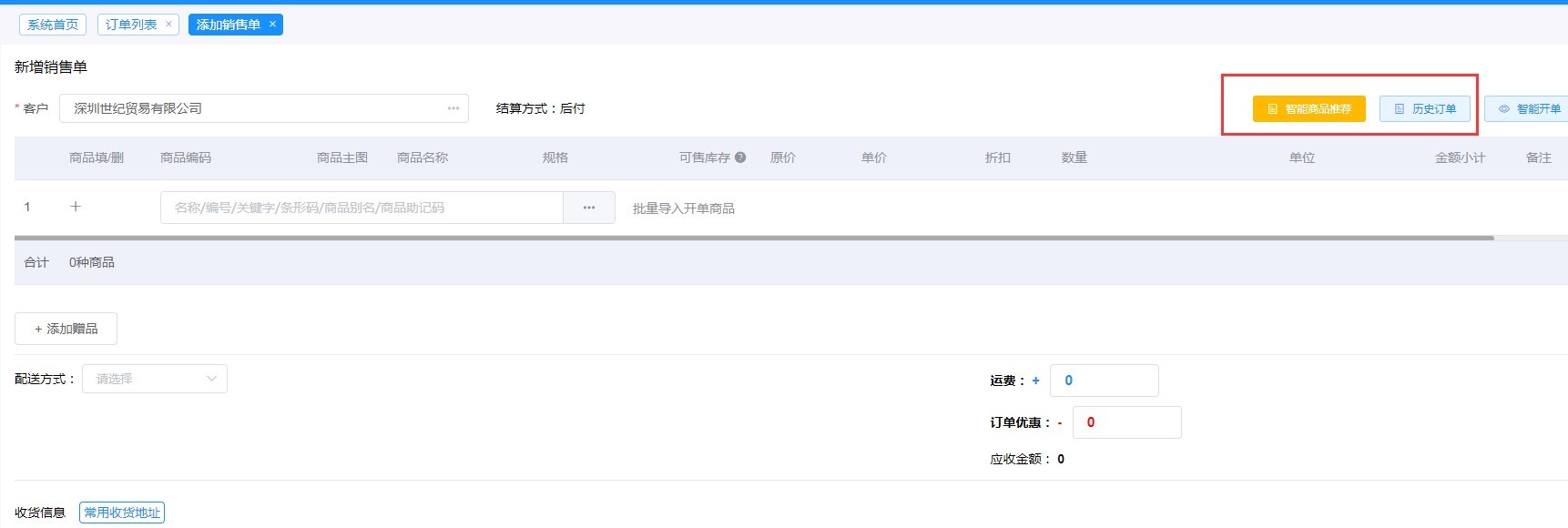This screenshot has height=528, width=1568.
Task: Click the product search input field
Action: [x=361, y=208]
